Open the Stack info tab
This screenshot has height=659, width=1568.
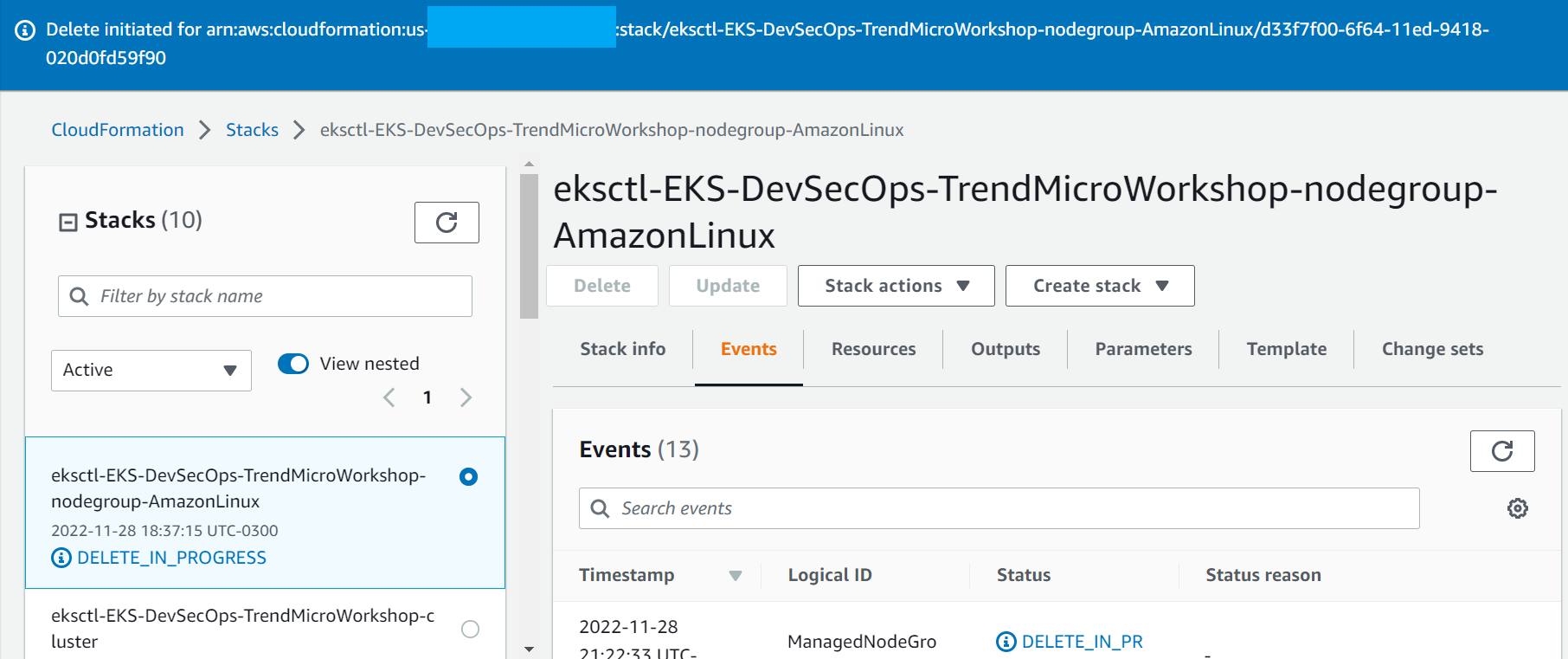623,349
